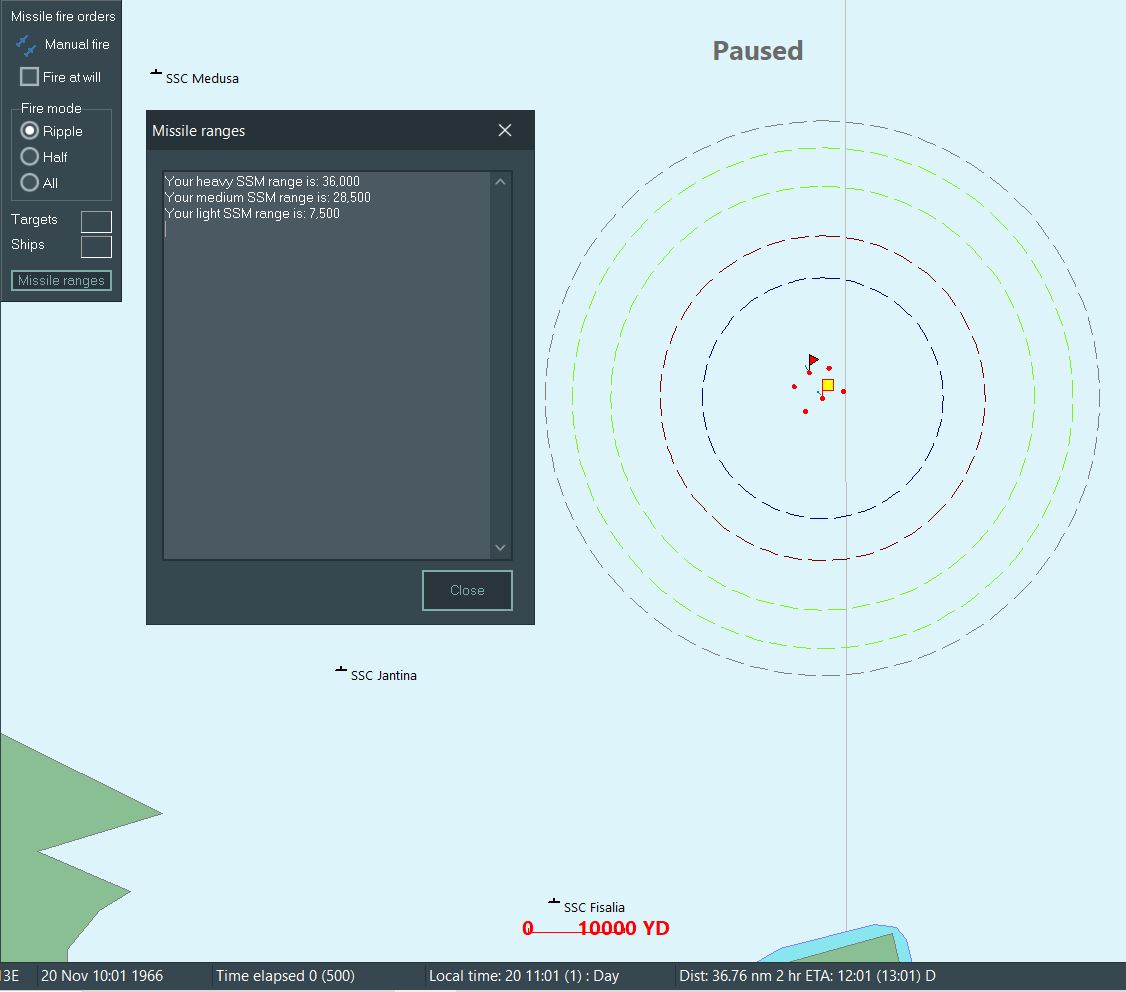Click the Paused indicator text
Screen dimensions: 1126x992
758,51
